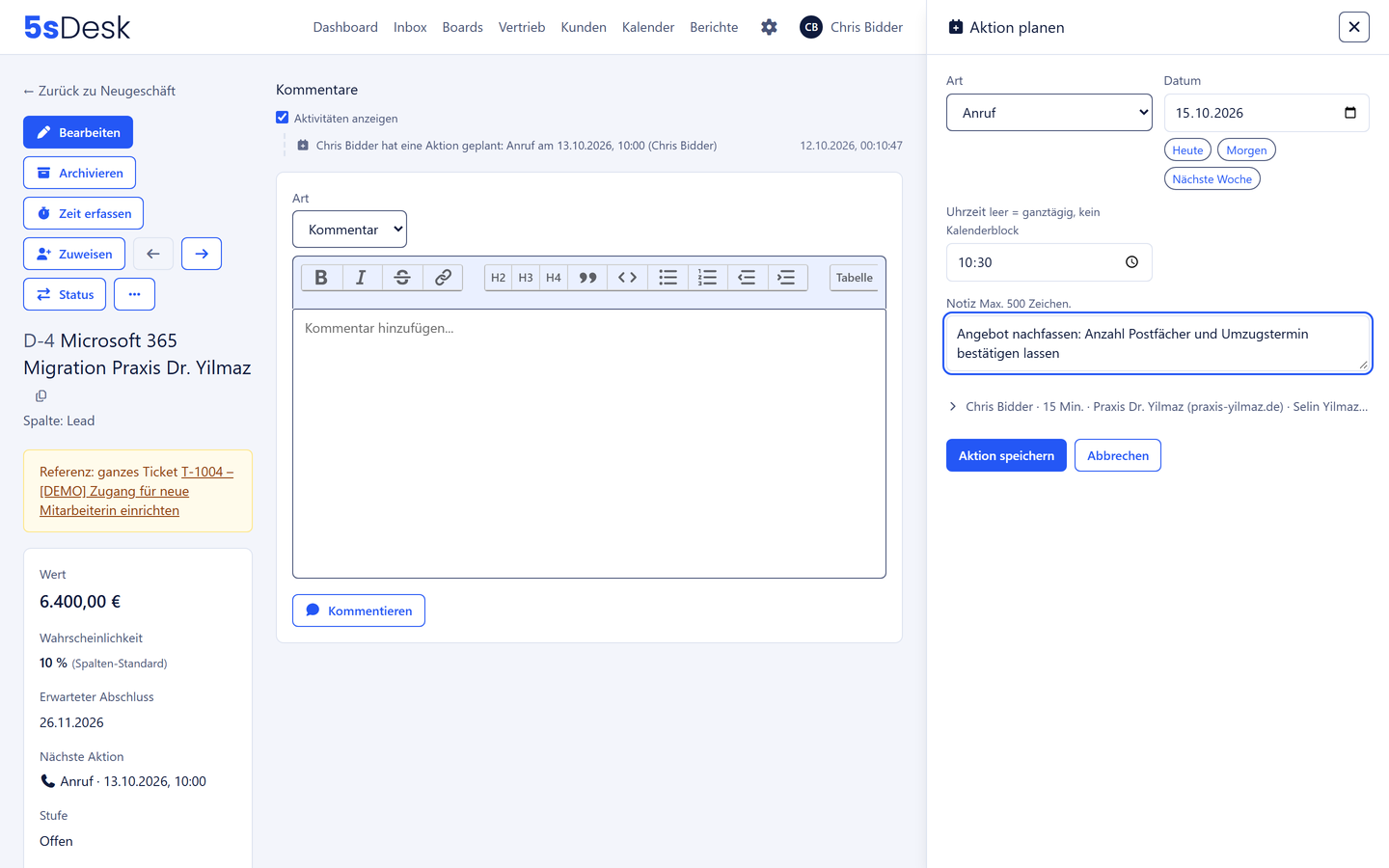Insert a hyperlink in the comment
1389x868 pixels.
(x=443, y=278)
